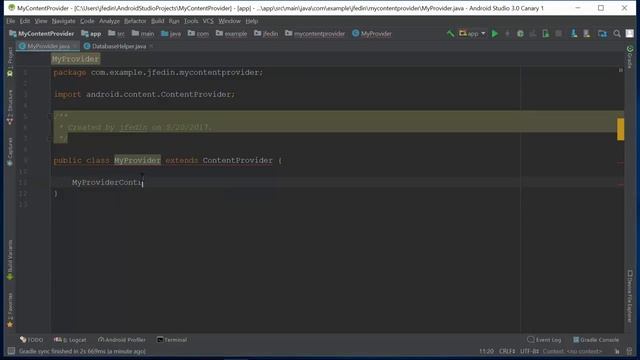Viewport: 640px width, 360px height.
Task: Open the Structure tool window
Action: pyautogui.click(x=10, y=107)
